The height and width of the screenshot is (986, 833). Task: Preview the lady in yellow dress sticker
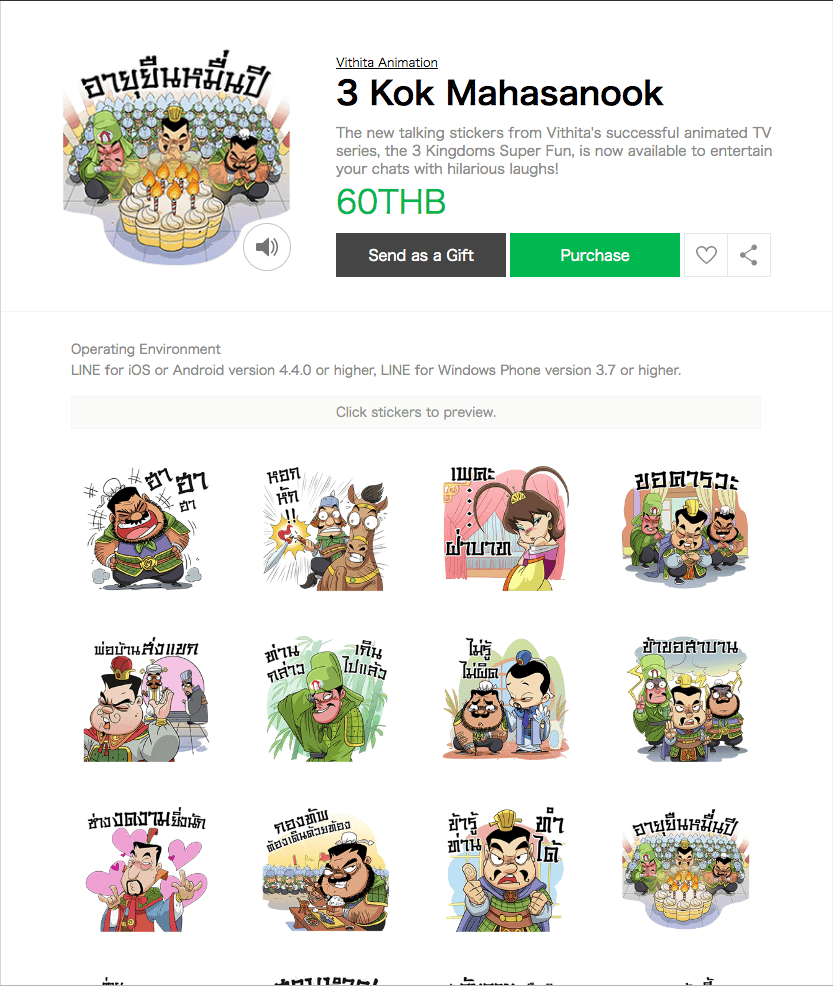coord(506,527)
